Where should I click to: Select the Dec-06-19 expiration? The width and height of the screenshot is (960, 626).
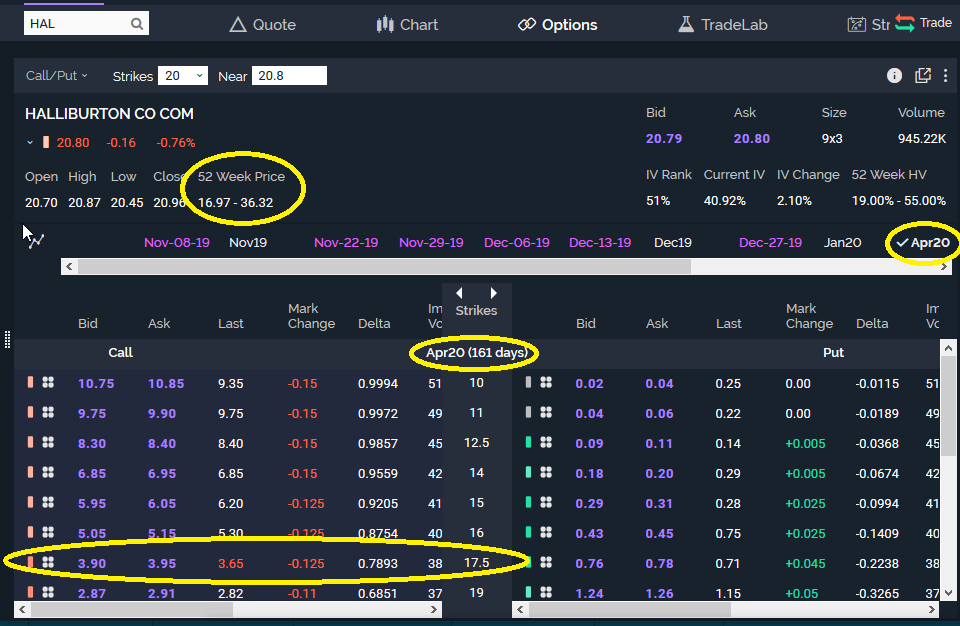(x=517, y=243)
